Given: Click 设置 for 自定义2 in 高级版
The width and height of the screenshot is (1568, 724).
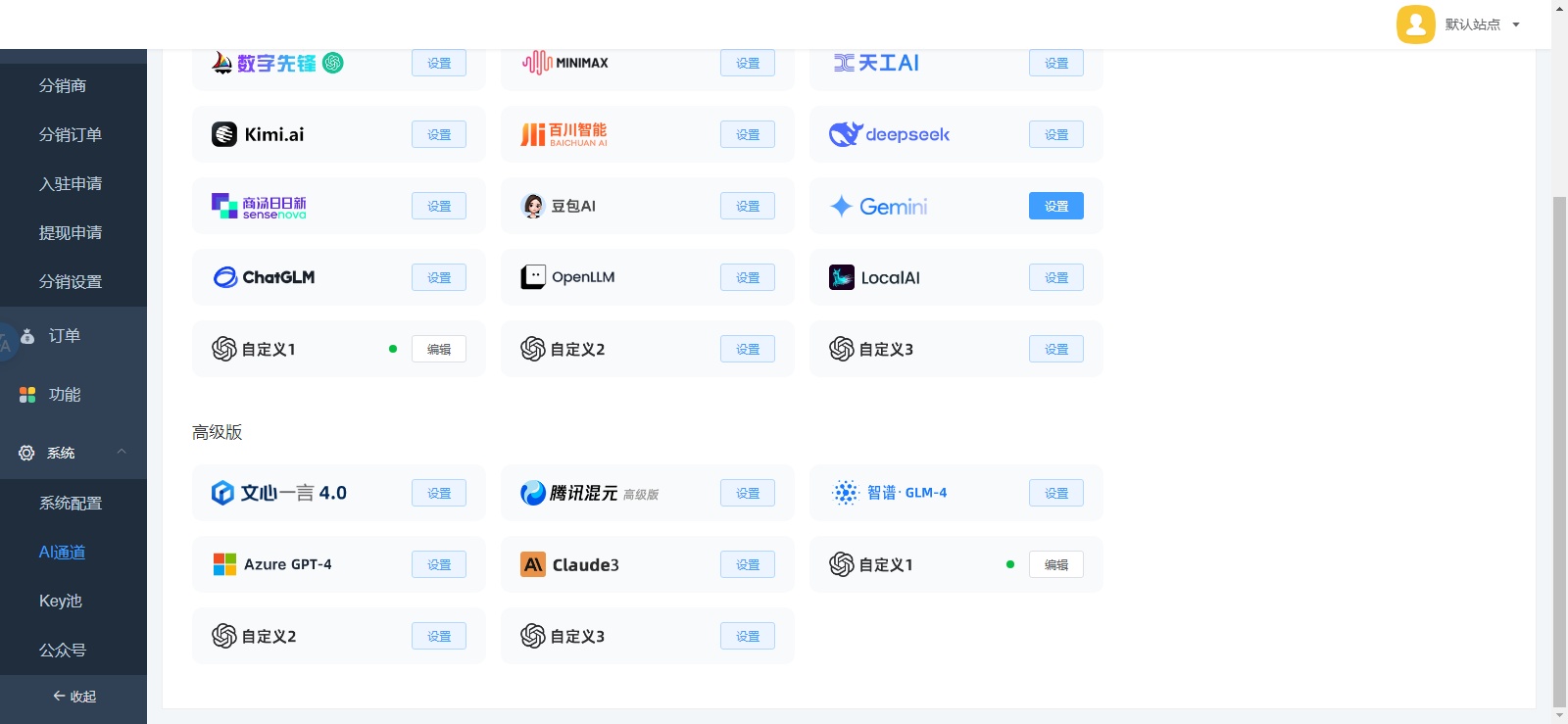Looking at the screenshot, I should click(x=439, y=636).
